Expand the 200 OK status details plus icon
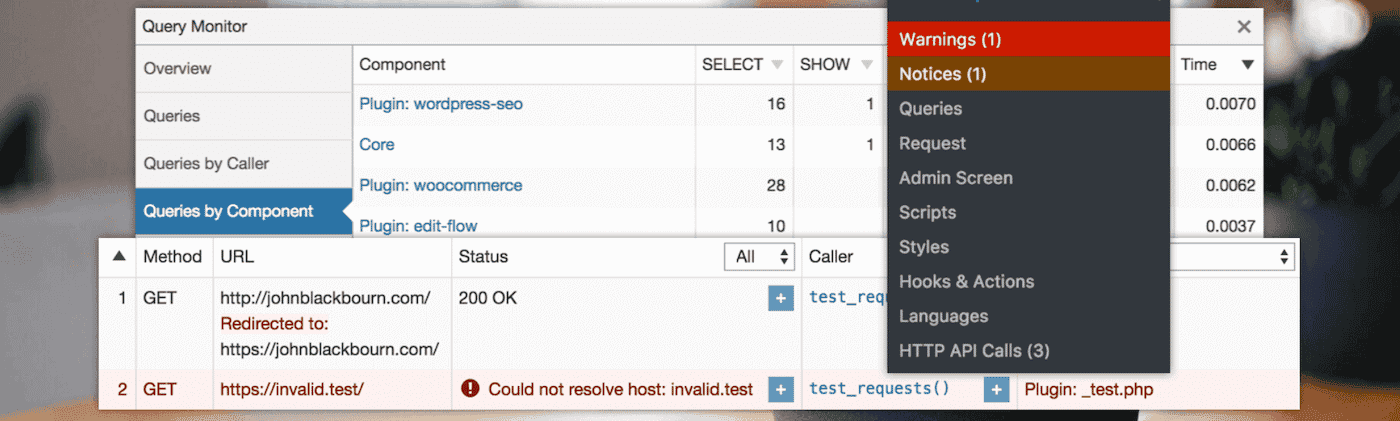This screenshot has width=1400, height=421. [x=781, y=298]
